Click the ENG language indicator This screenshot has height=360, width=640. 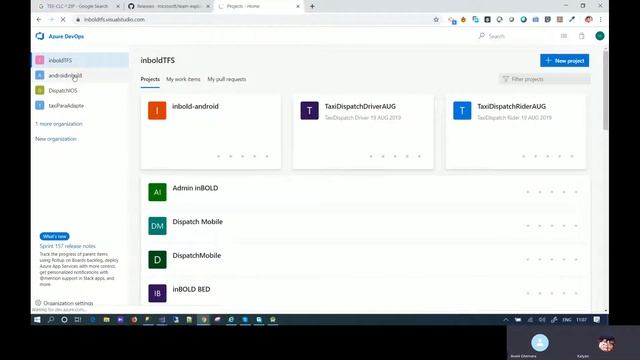[567, 320]
